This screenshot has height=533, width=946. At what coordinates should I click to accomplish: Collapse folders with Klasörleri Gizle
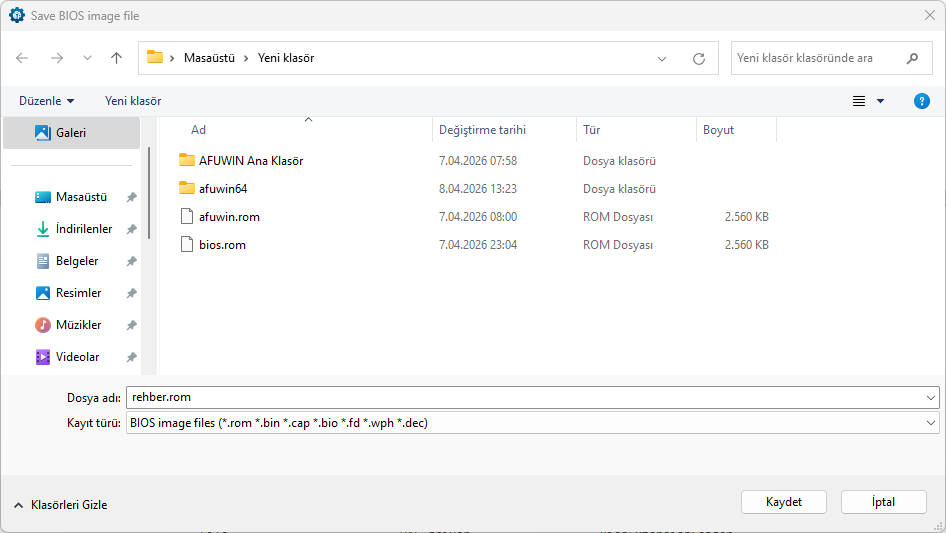pos(60,505)
